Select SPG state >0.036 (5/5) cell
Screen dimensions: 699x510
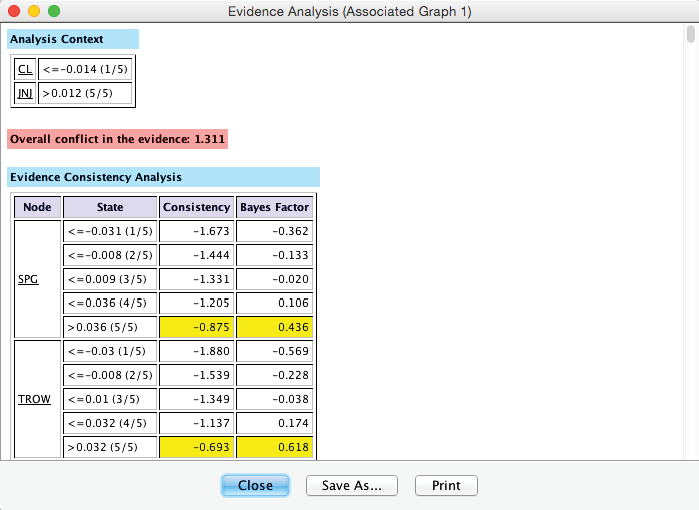click(110, 327)
